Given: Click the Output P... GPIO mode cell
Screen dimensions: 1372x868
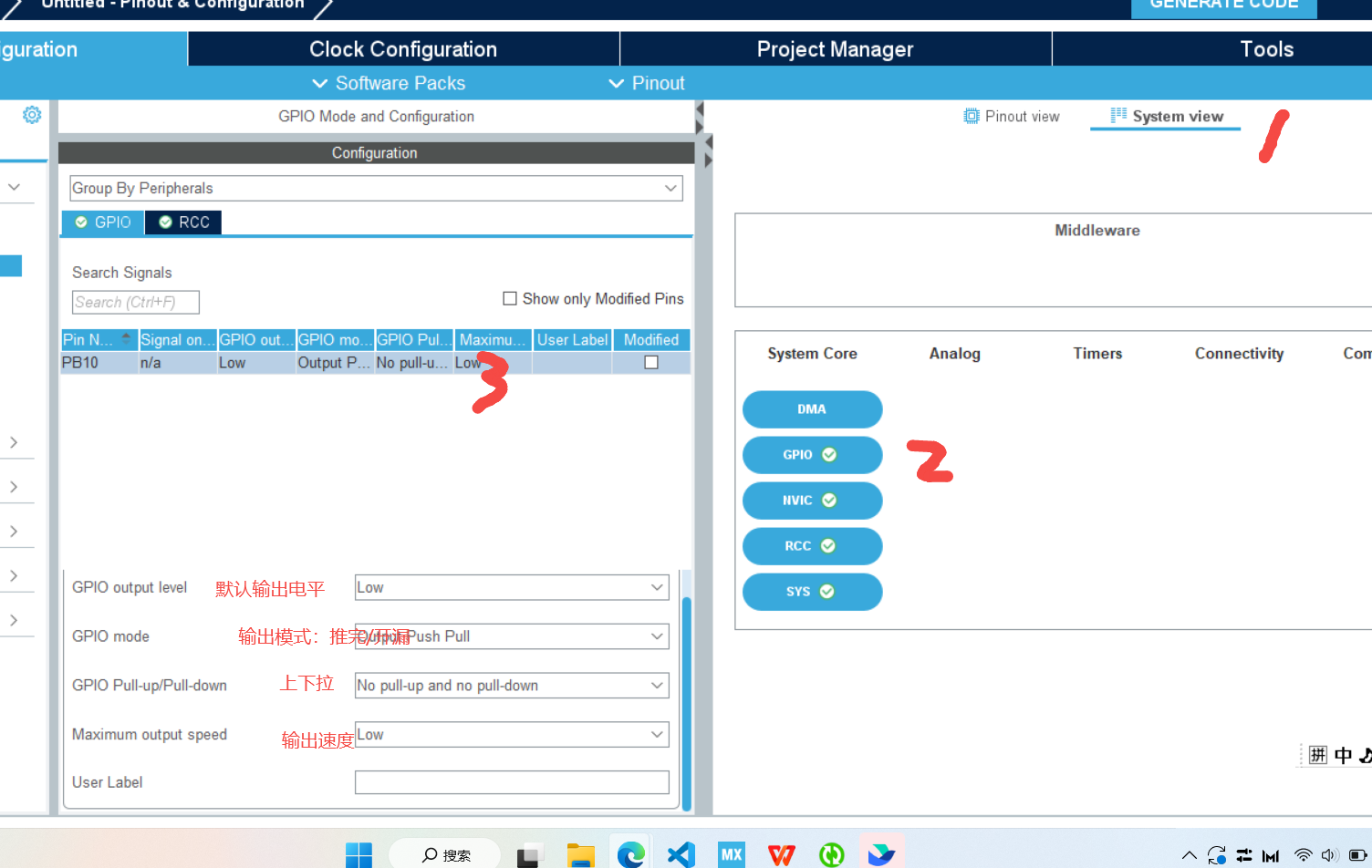Looking at the screenshot, I should 335,363.
